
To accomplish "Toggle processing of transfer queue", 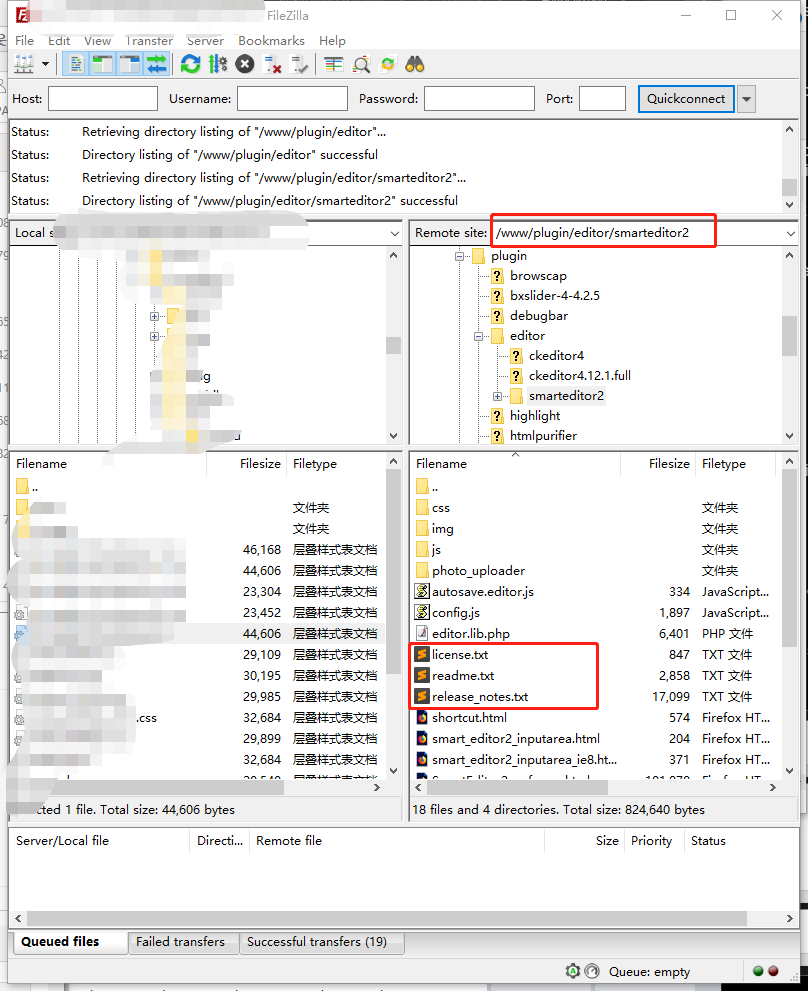I will pos(217,64).
